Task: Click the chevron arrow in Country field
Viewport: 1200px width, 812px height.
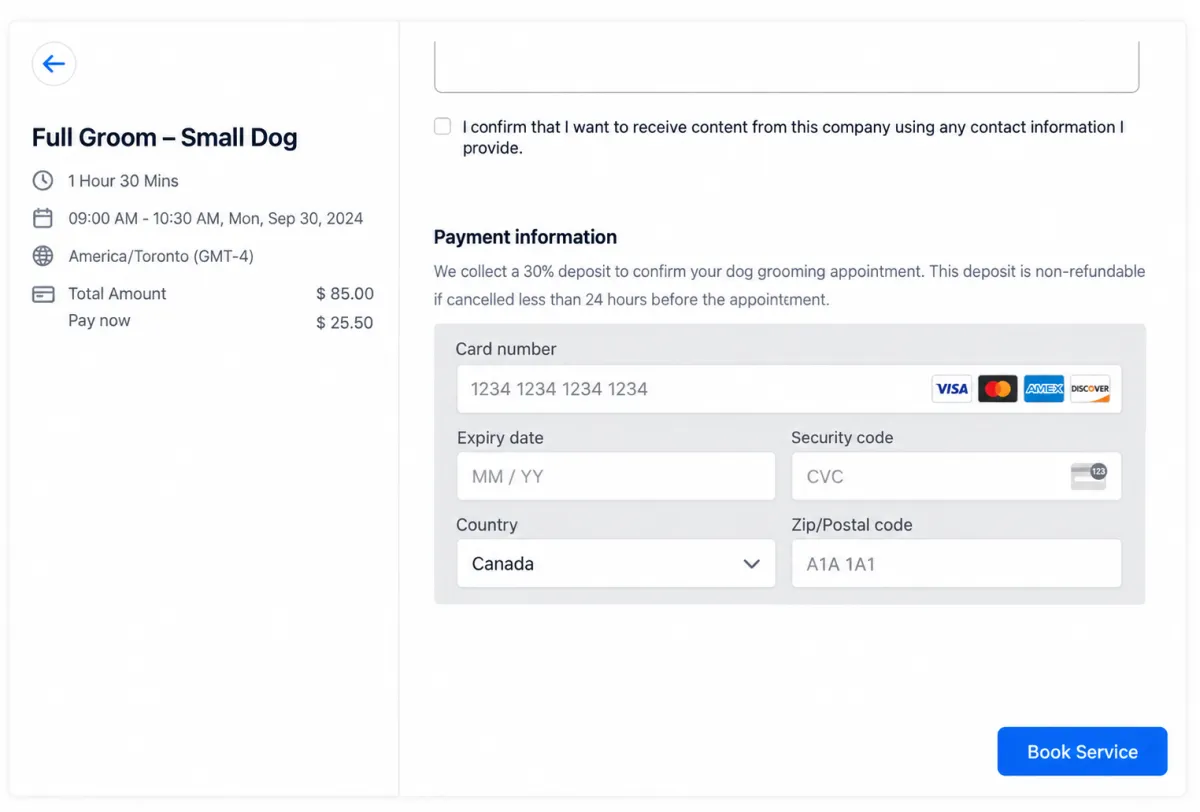Action: (x=752, y=564)
